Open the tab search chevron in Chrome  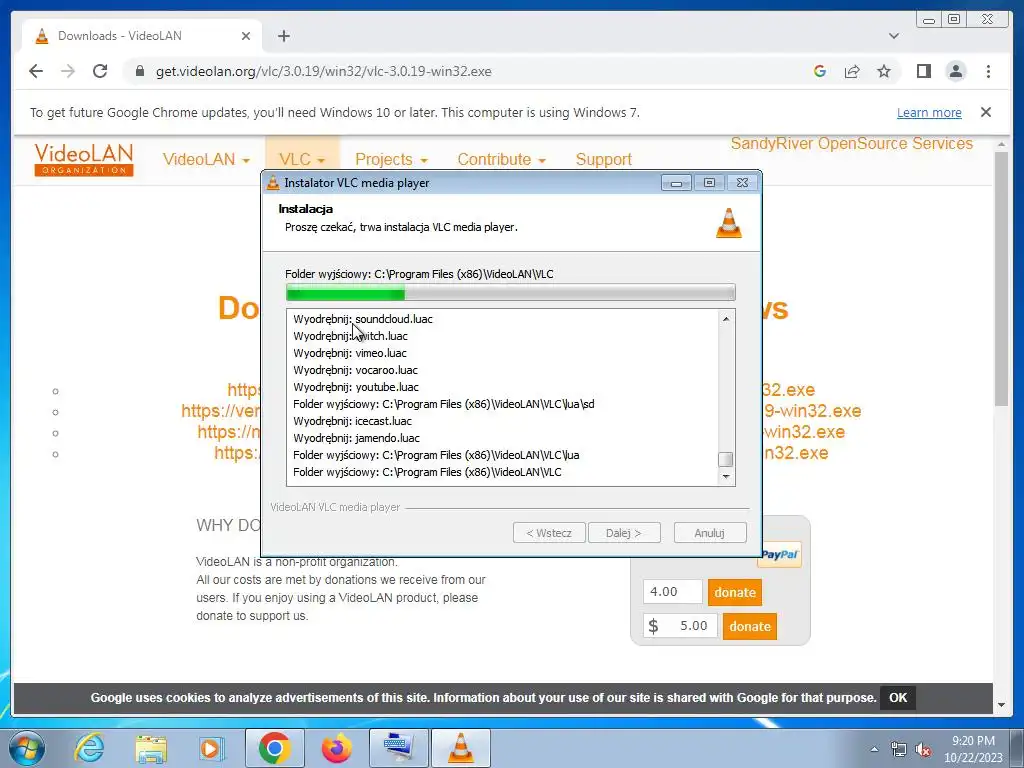[x=894, y=36]
